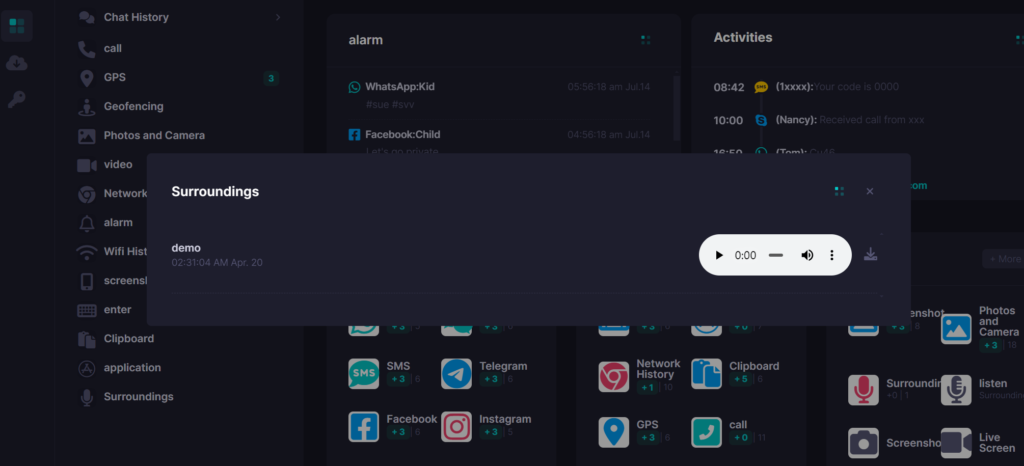Open Photos and Camera in sidebar
This screenshot has height=466, width=1024.
tap(154, 135)
